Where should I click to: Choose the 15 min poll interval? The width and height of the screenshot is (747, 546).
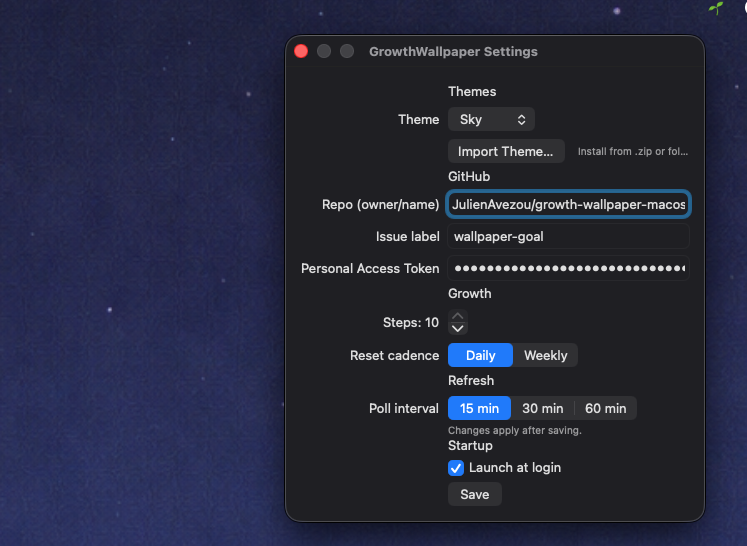pyautogui.click(x=479, y=408)
